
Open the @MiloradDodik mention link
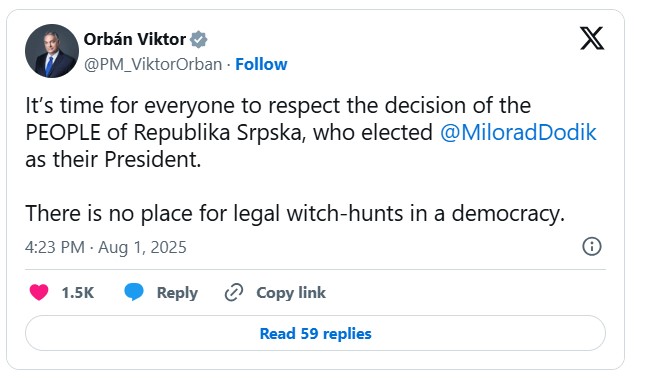(x=518, y=133)
